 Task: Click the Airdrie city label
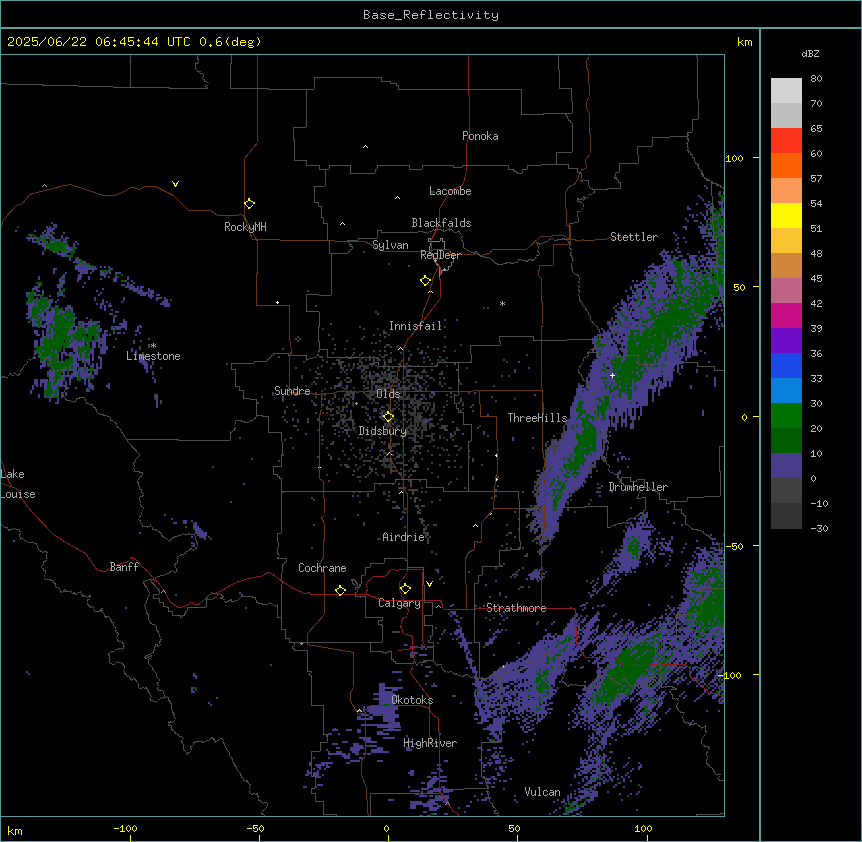[x=404, y=537]
